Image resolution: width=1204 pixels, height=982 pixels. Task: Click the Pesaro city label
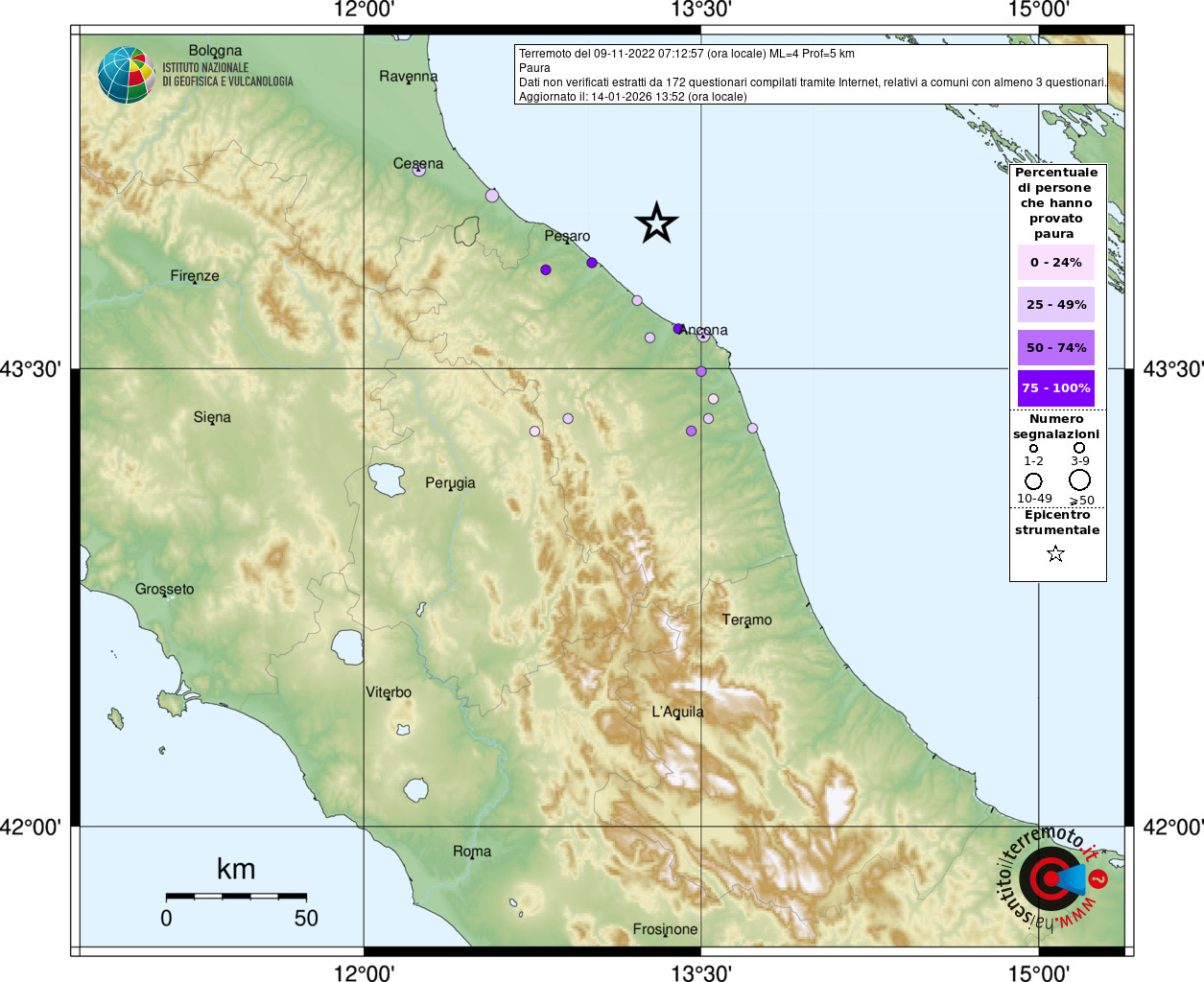(567, 236)
